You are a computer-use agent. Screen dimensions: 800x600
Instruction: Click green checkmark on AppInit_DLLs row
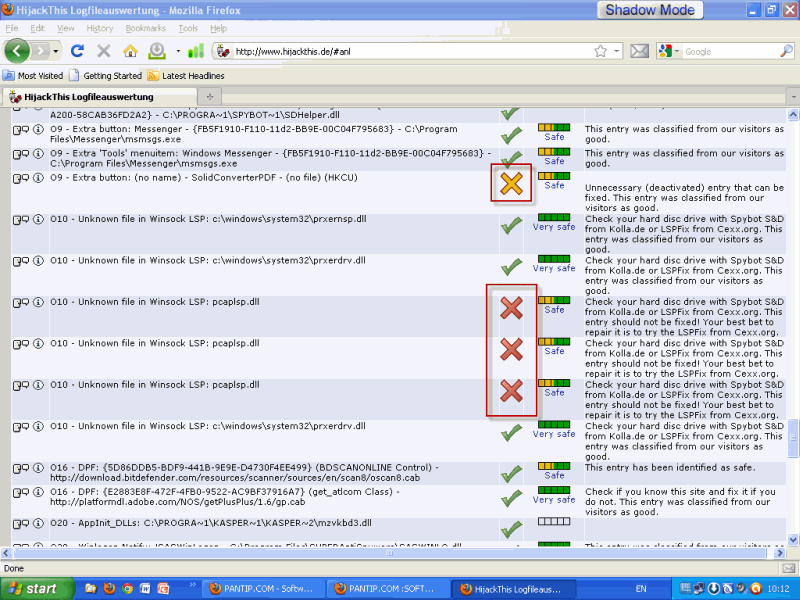pos(511,529)
